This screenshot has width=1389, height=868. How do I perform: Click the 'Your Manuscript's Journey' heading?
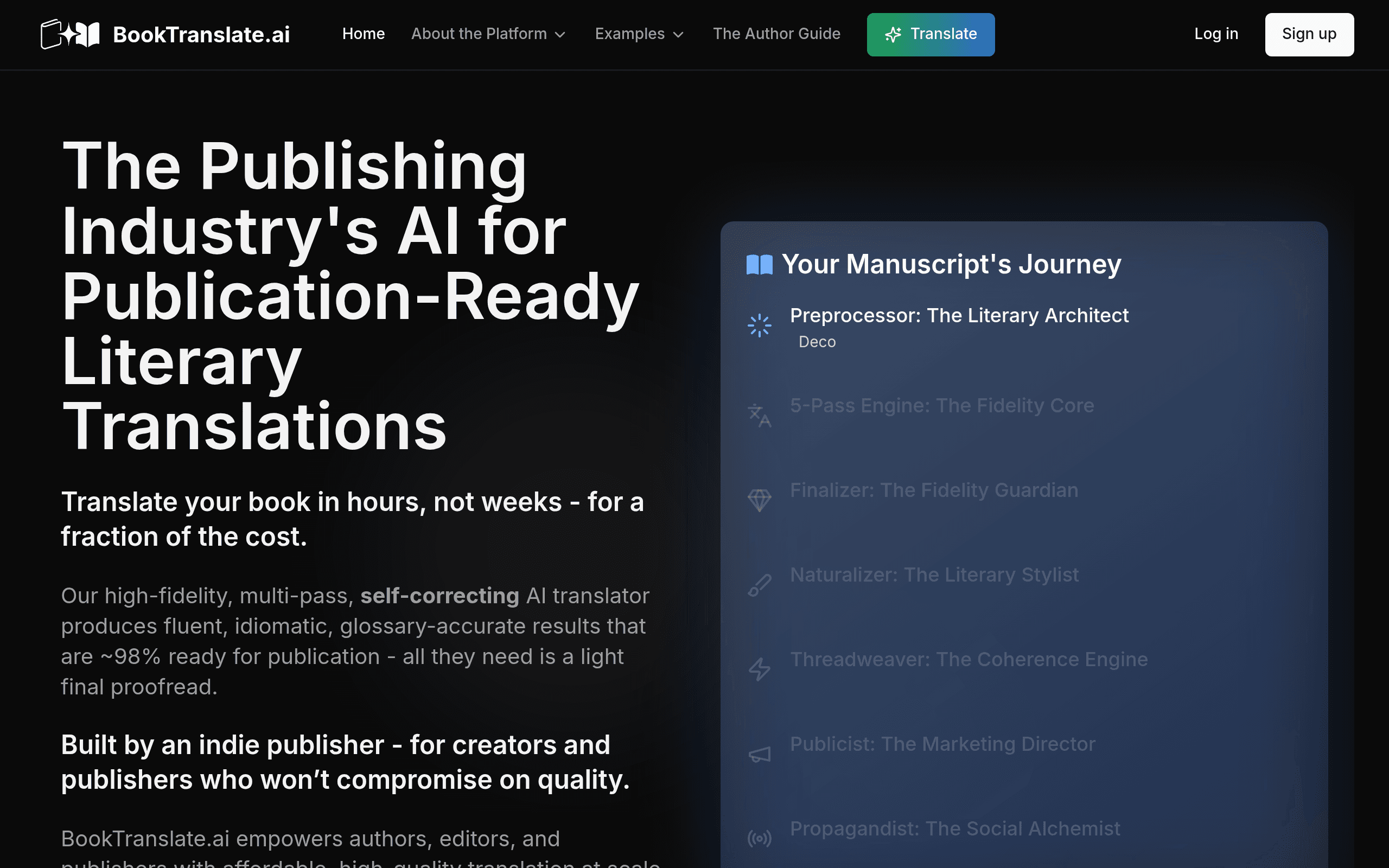pyautogui.click(x=951, y=265)
